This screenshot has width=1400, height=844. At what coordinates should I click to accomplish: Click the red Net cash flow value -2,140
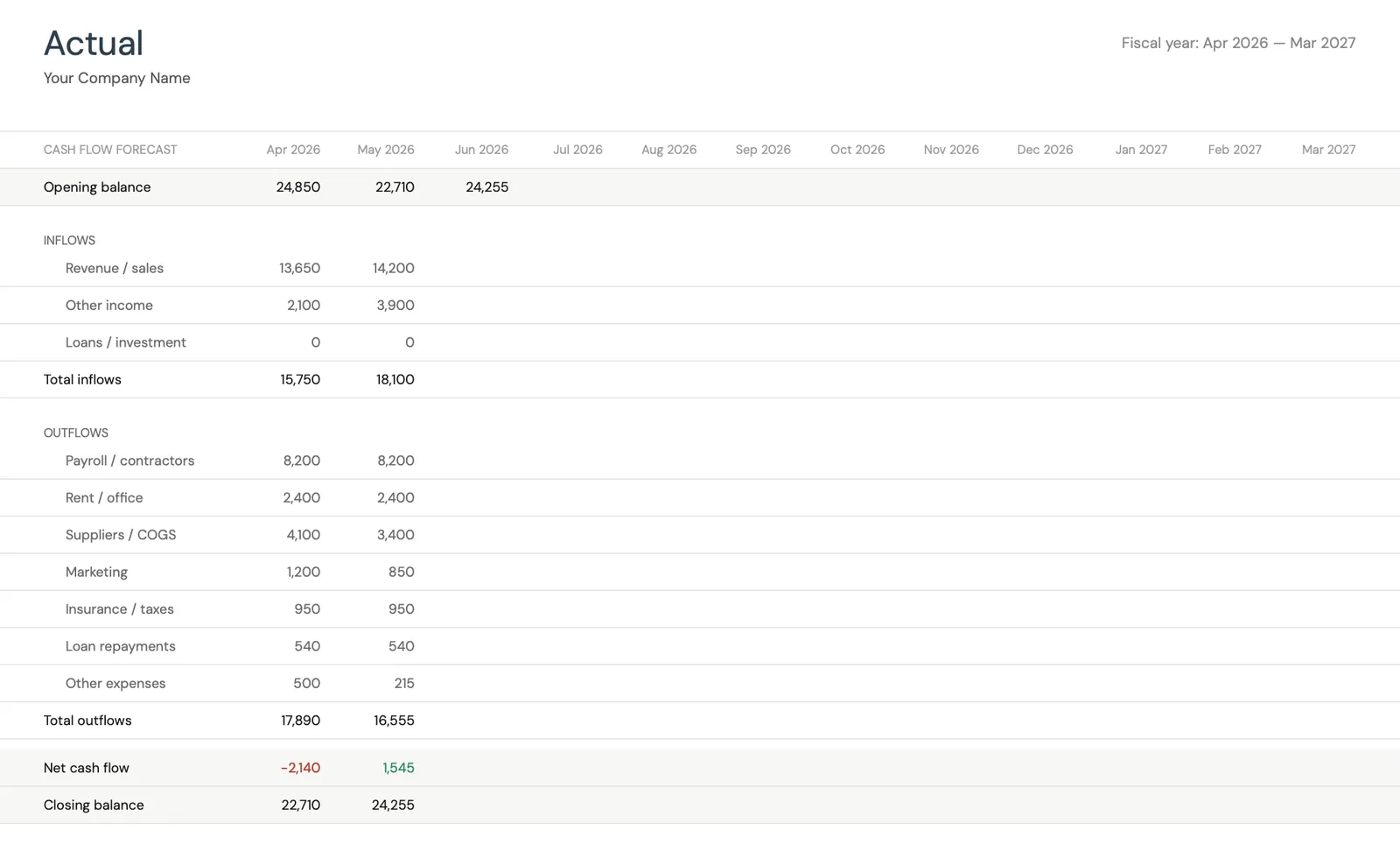point(299,767)
